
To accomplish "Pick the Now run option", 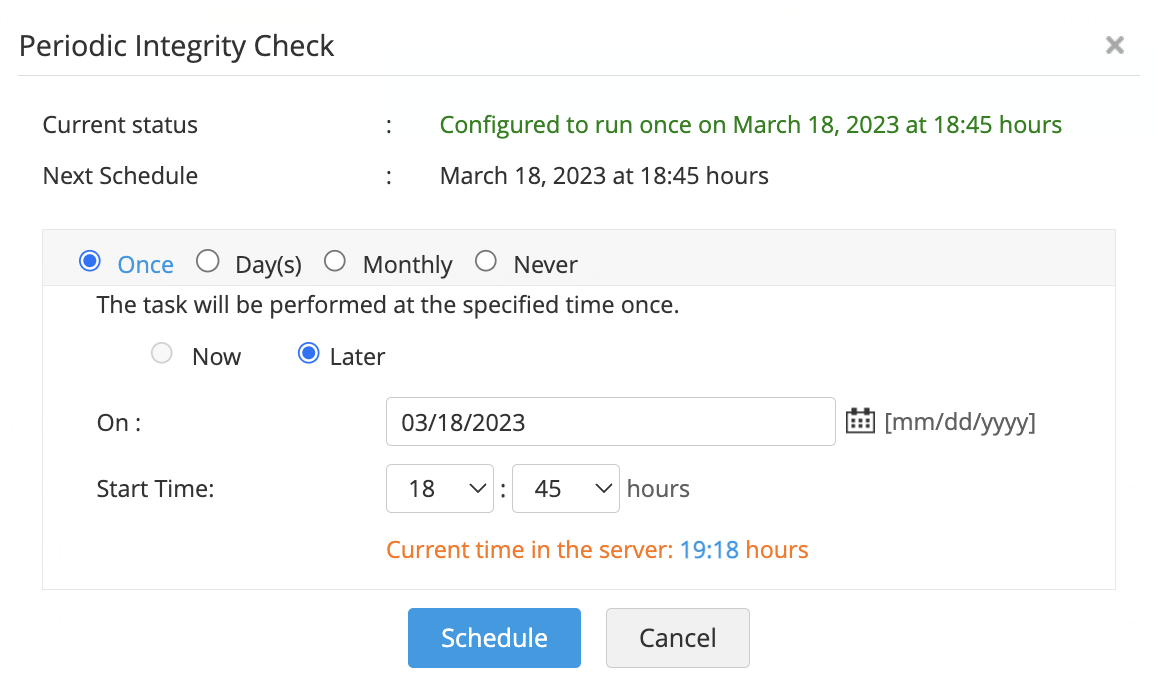I will (162, 354).
